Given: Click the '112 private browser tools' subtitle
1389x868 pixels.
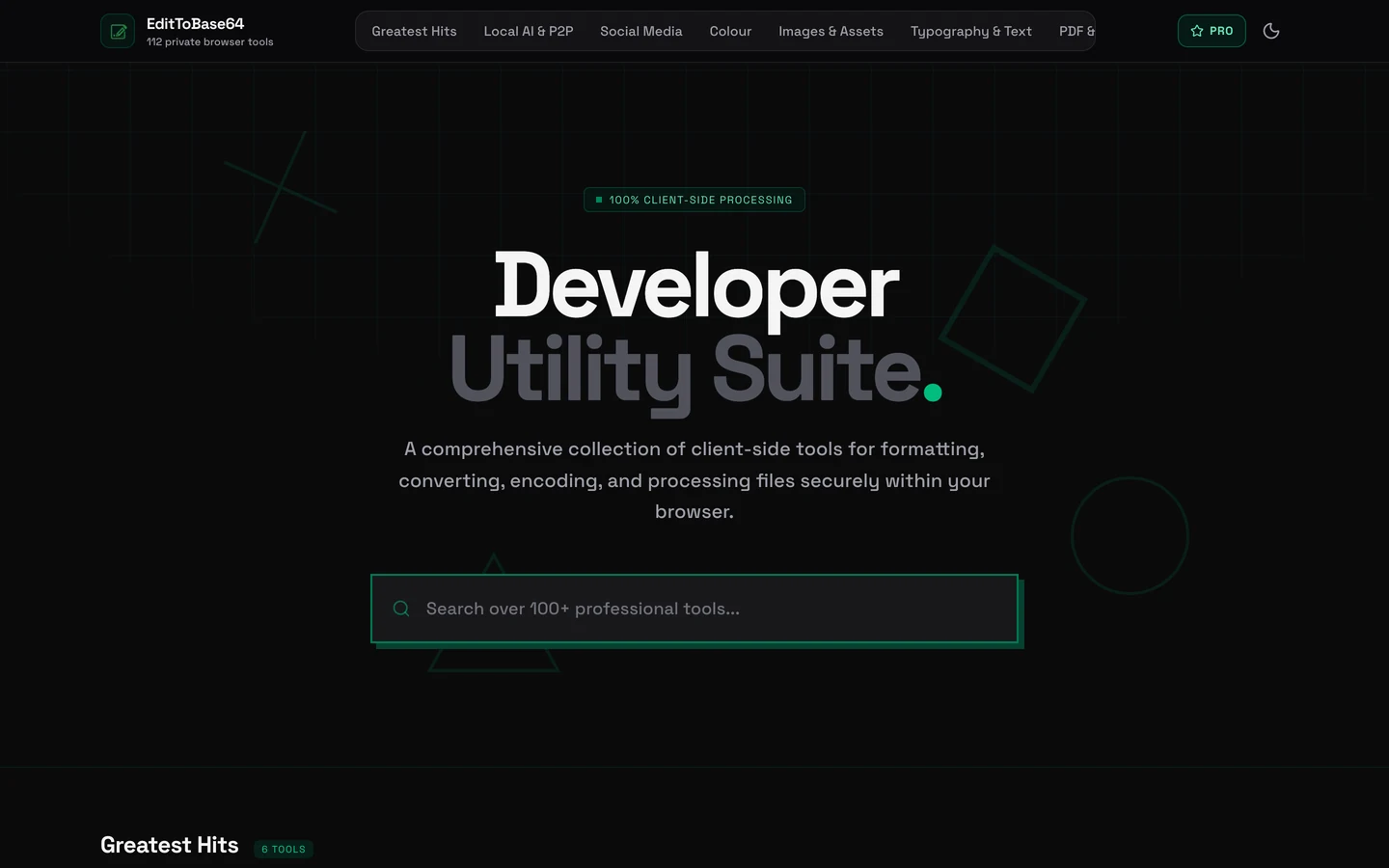Looking at the screenshot, I should 209,41.
